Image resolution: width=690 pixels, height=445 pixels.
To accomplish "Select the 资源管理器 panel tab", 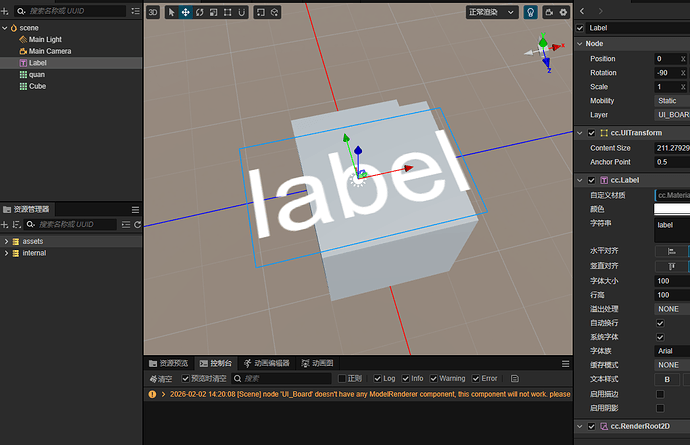I will (x=26, y=210).
